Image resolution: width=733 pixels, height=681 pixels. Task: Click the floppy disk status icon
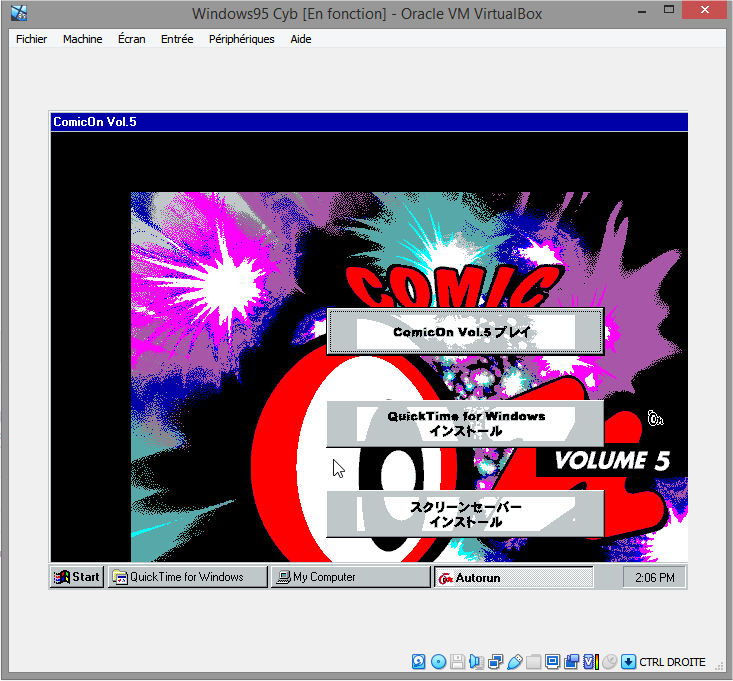click(457, 662)
